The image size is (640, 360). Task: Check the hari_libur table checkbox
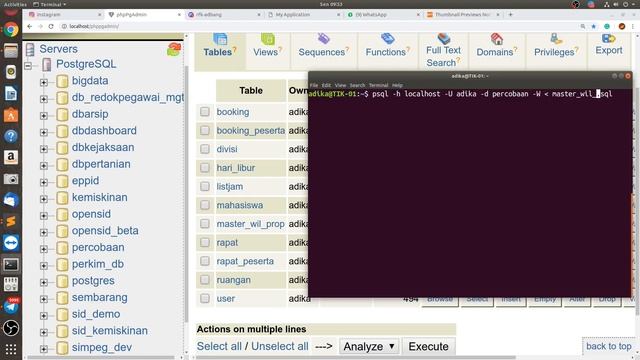(x=205, y=168)
